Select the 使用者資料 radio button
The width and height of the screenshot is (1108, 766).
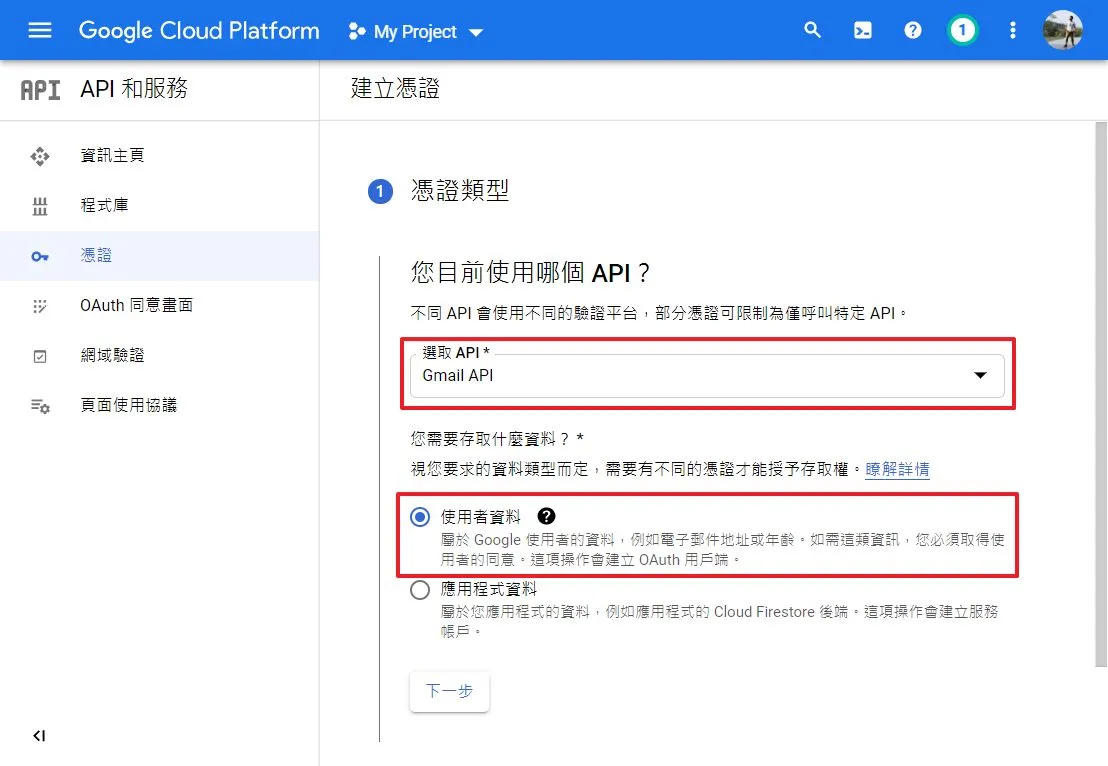click(420, 517)
